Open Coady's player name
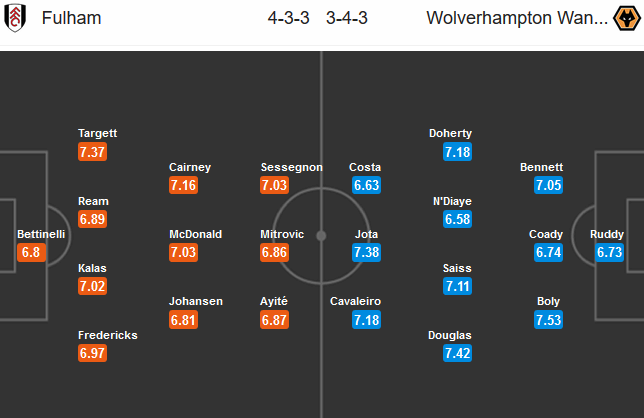The image size is (644, 418). [546, 234]
